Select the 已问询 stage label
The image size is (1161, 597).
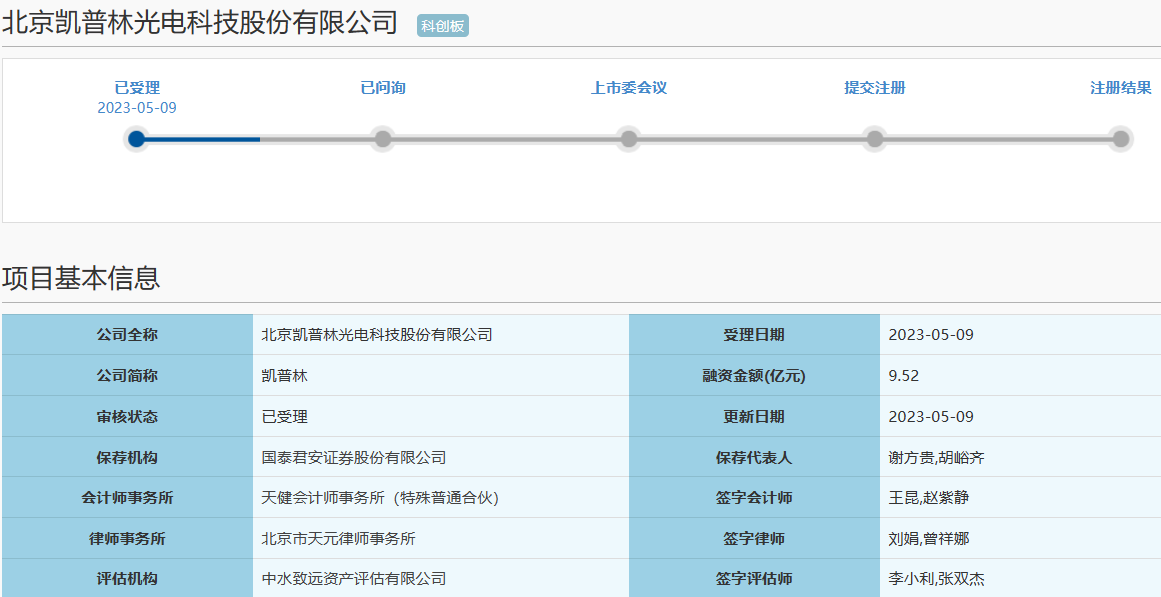[x=382, y=87]
